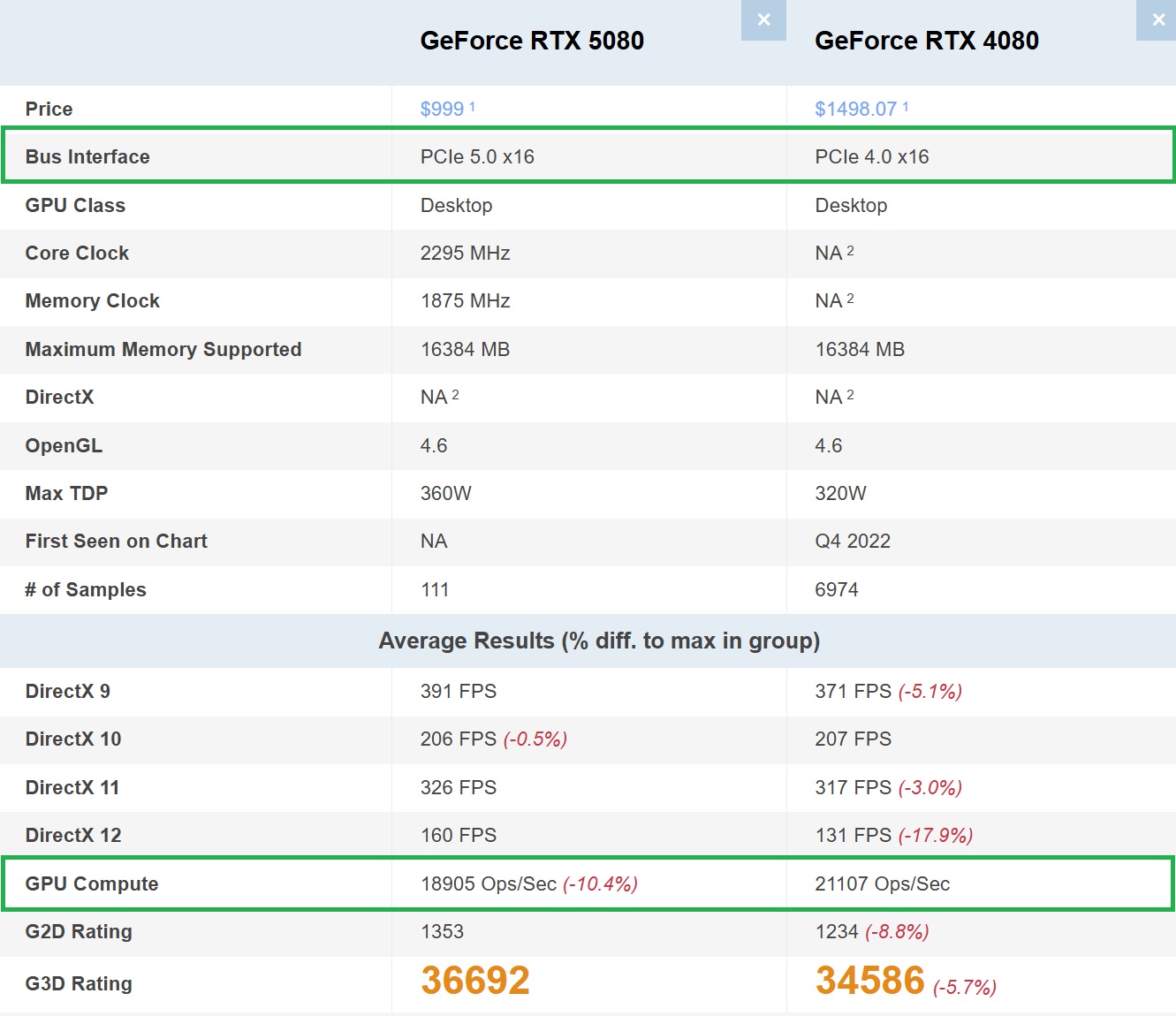
Task: Click the 2295 MHz core clock value
Action: (x=466, y=253)
